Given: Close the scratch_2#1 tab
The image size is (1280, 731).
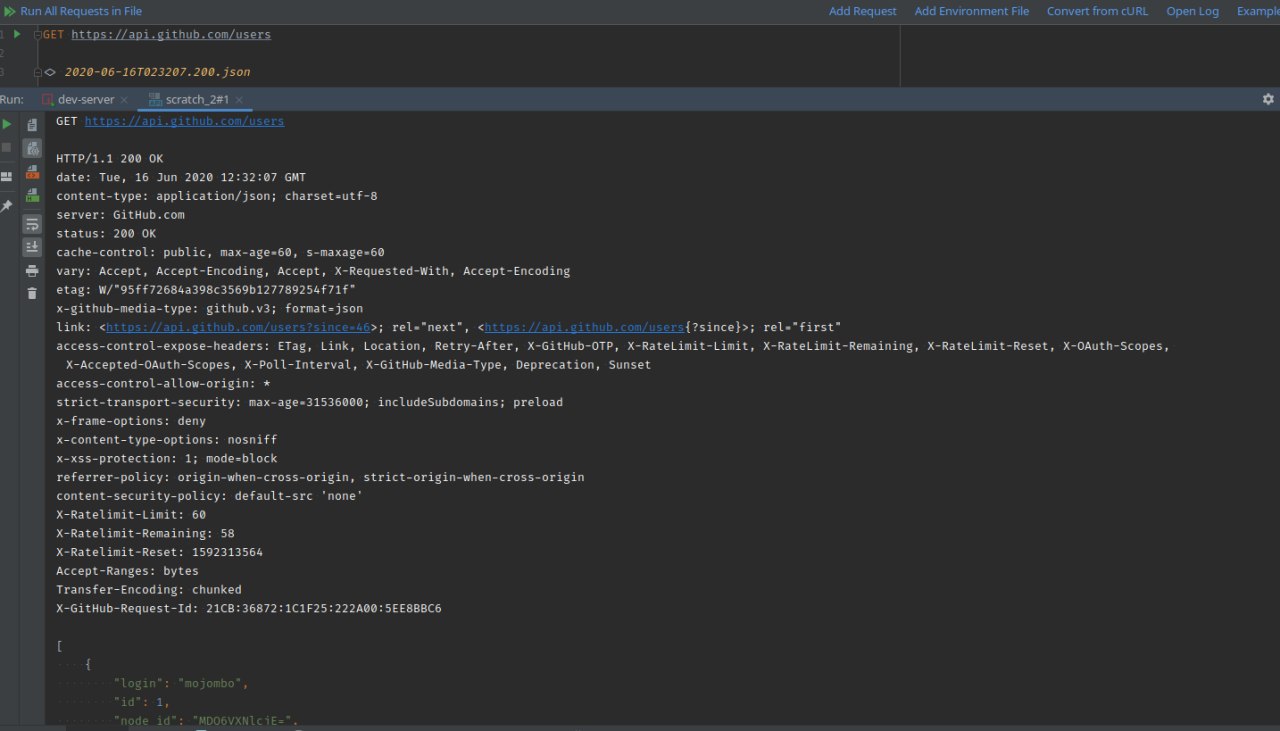Looking at the screenshot, I should (240, 100).
